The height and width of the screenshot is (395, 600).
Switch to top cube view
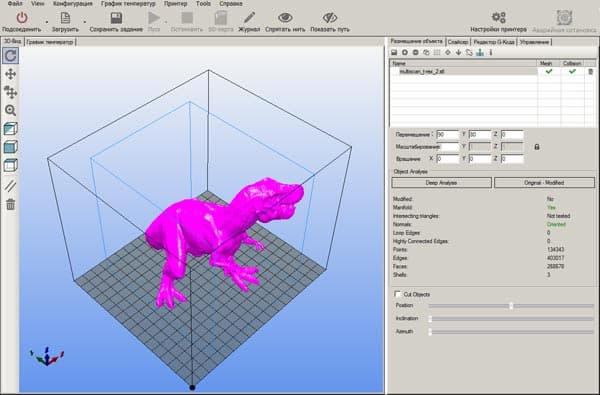(x=10, y=165)
